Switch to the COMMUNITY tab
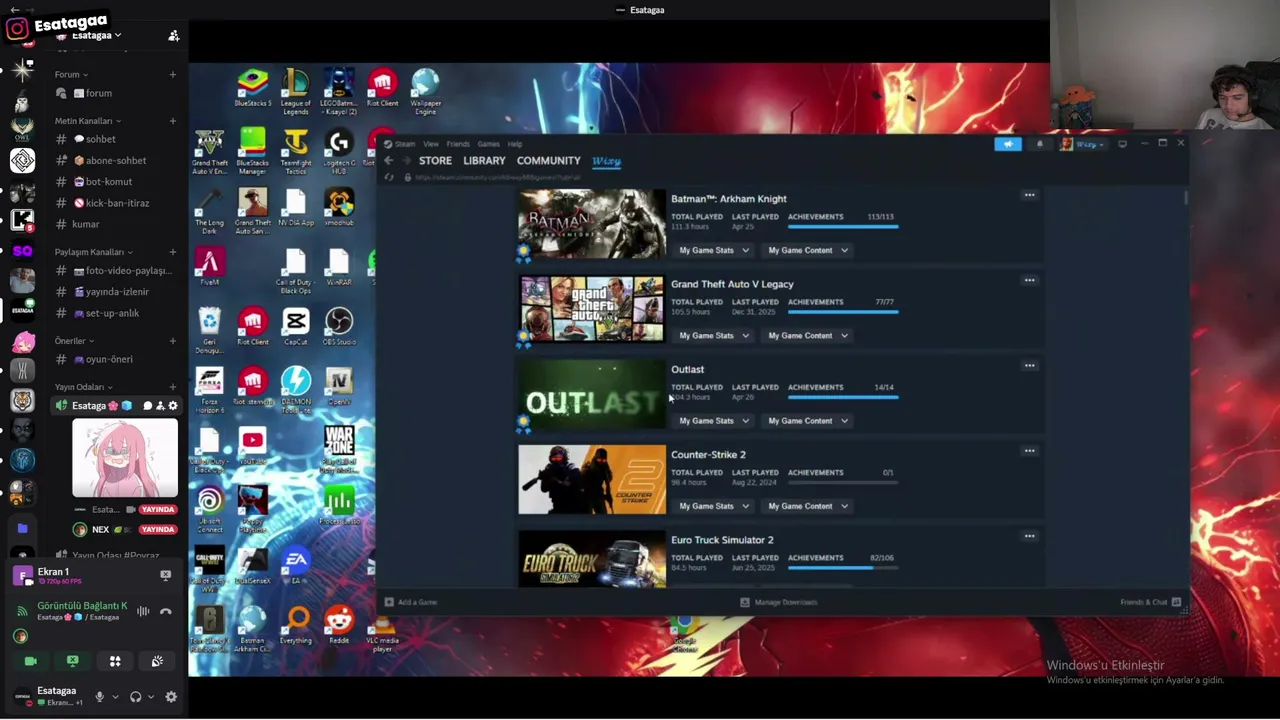Image resolution: width=1280 pixels, height=720 pixels. (548, 161)
